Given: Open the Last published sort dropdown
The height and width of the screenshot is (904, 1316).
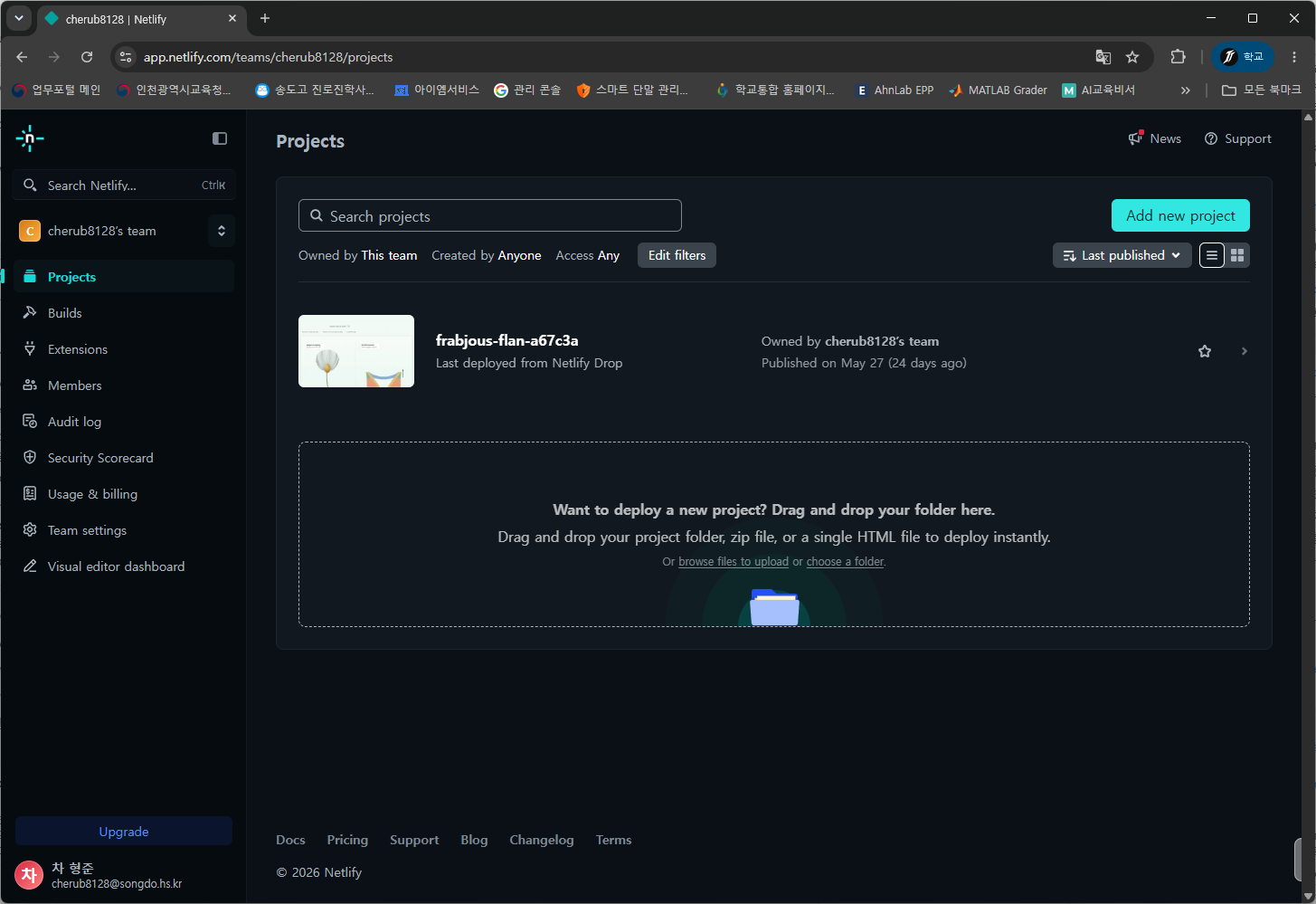Looking at the screenshot, I should [1122, 255].
